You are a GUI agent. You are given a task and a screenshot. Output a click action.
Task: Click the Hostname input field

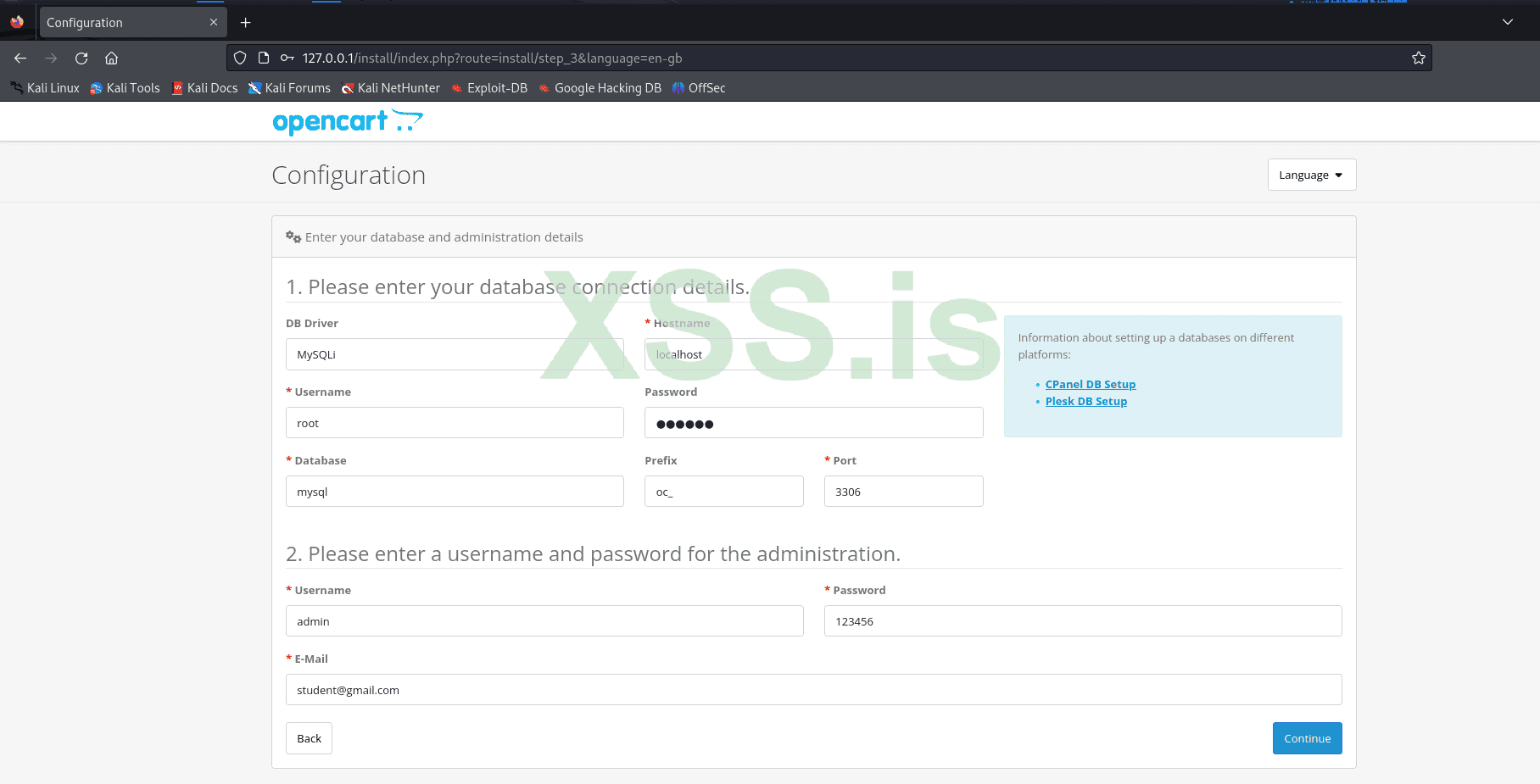click(814, 354)
